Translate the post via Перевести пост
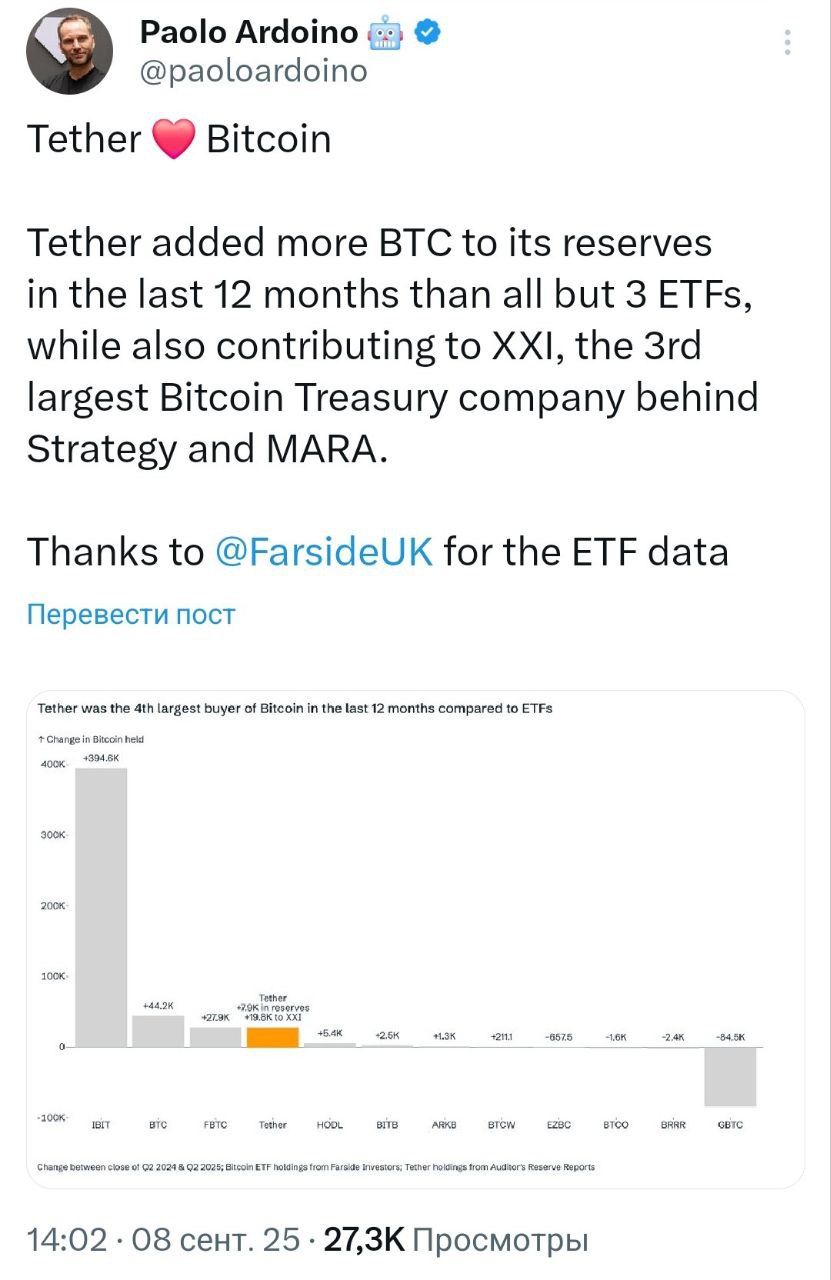This screenshot has width=831, height=1280. [131, 614]
